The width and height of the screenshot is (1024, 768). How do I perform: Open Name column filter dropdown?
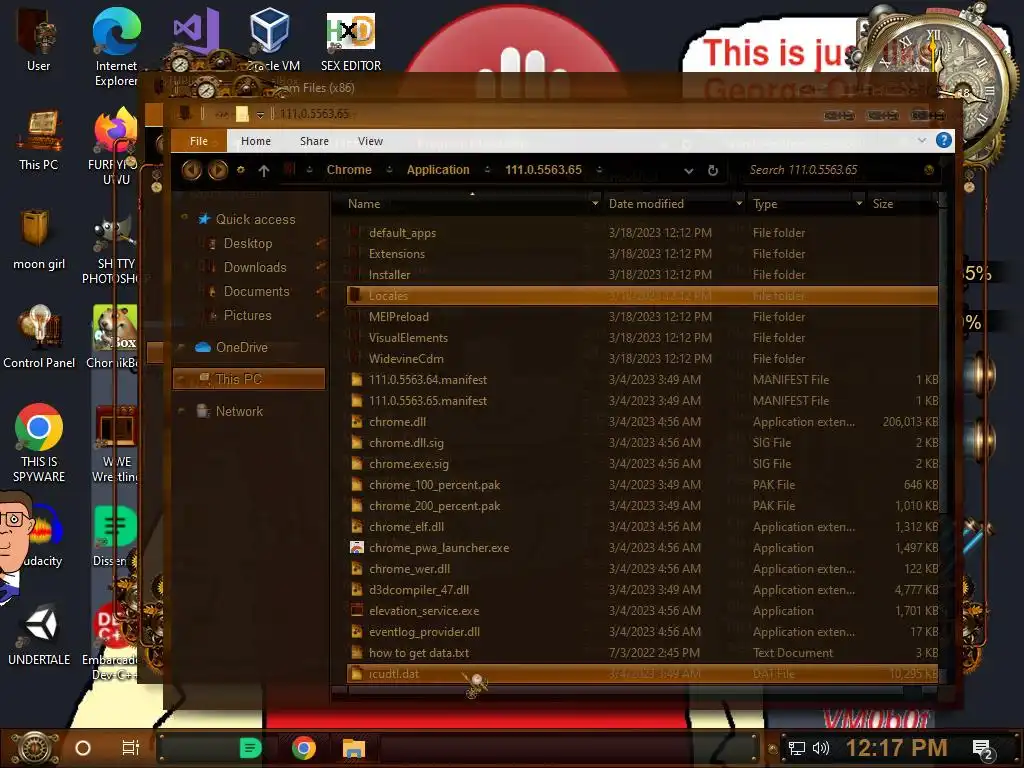[x=594, y=204]
